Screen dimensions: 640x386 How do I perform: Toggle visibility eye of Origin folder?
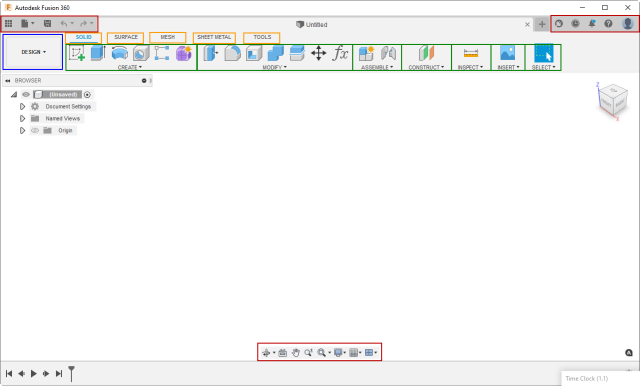[35, 131]
